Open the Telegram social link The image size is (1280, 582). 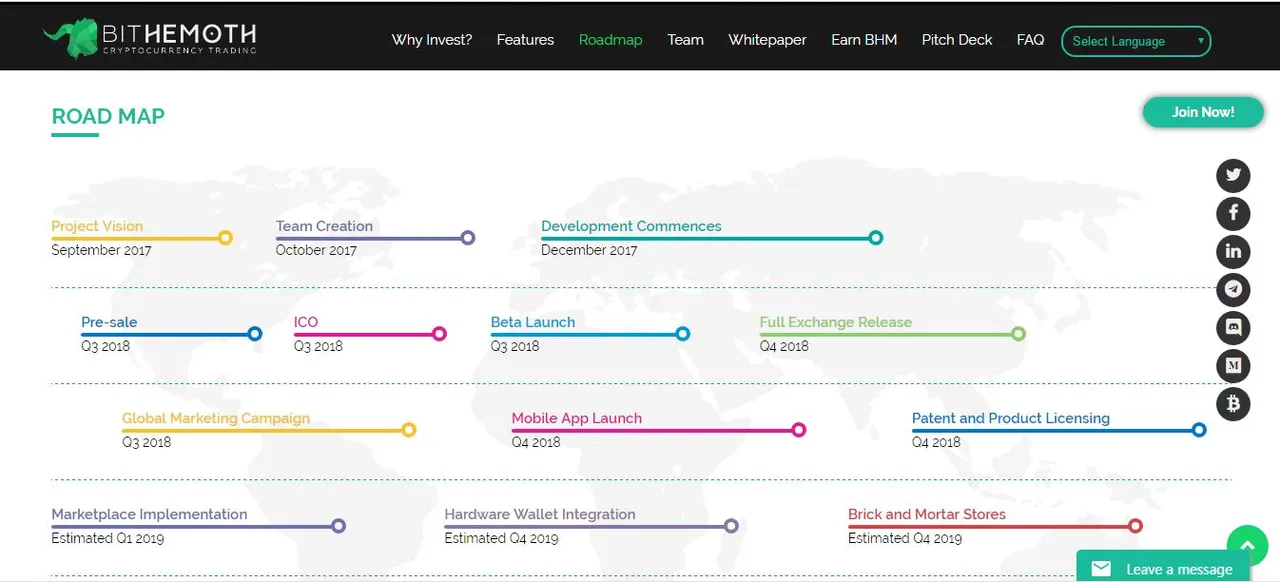tap(1233, 289)
